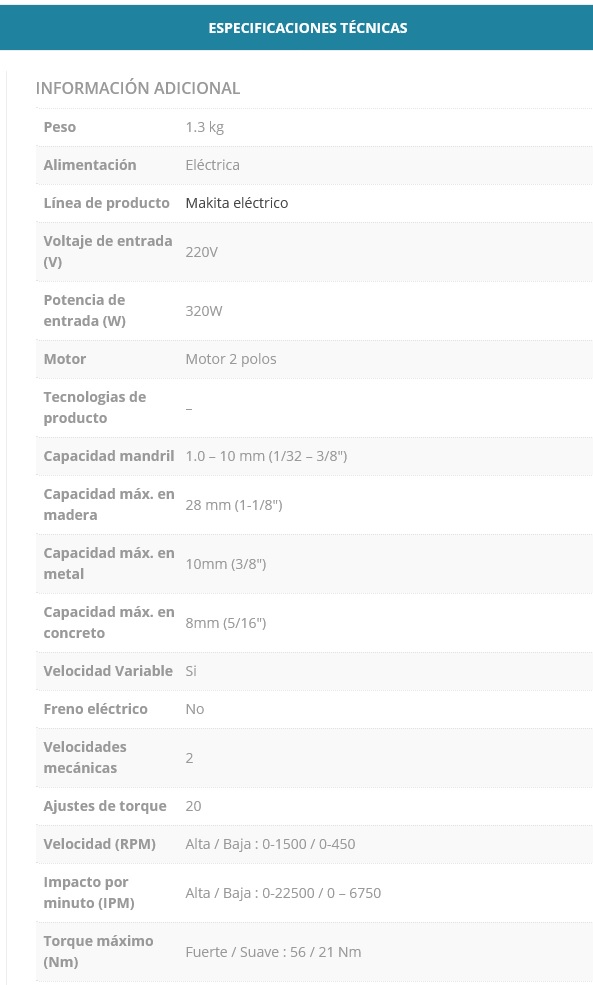The height and width of the screenshot is (985, 593).
Task: Click the 10mm metal capacity value
Action: coord(226,564)
